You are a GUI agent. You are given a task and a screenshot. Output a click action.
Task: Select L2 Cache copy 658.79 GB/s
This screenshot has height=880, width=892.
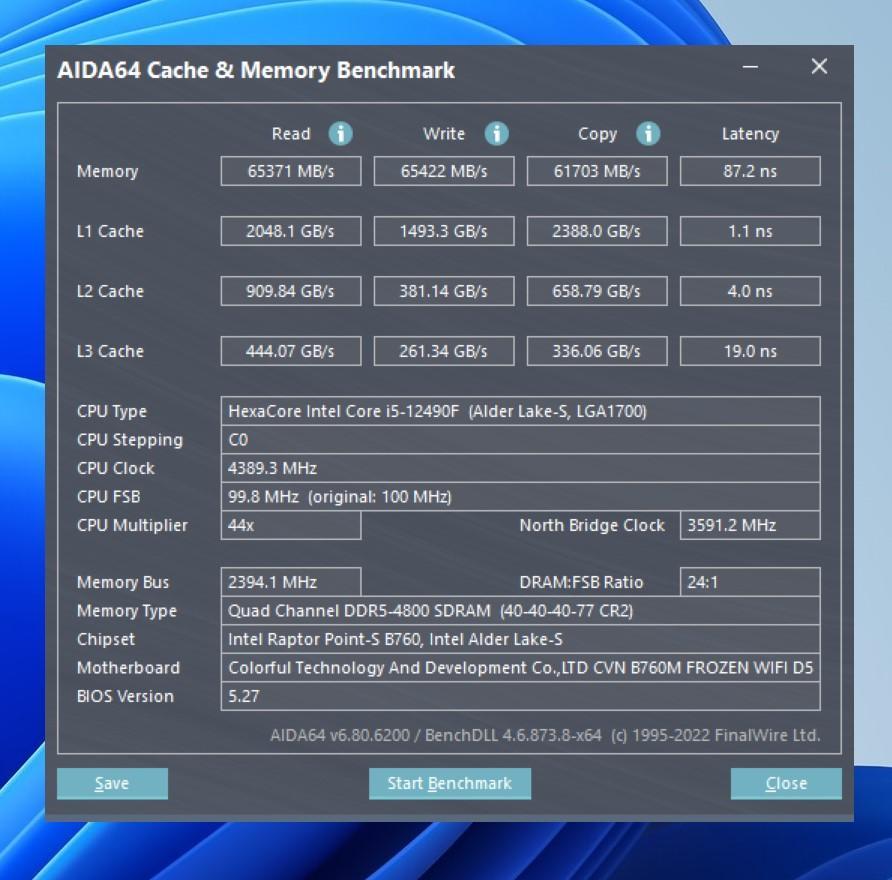[x=597, y=291]
